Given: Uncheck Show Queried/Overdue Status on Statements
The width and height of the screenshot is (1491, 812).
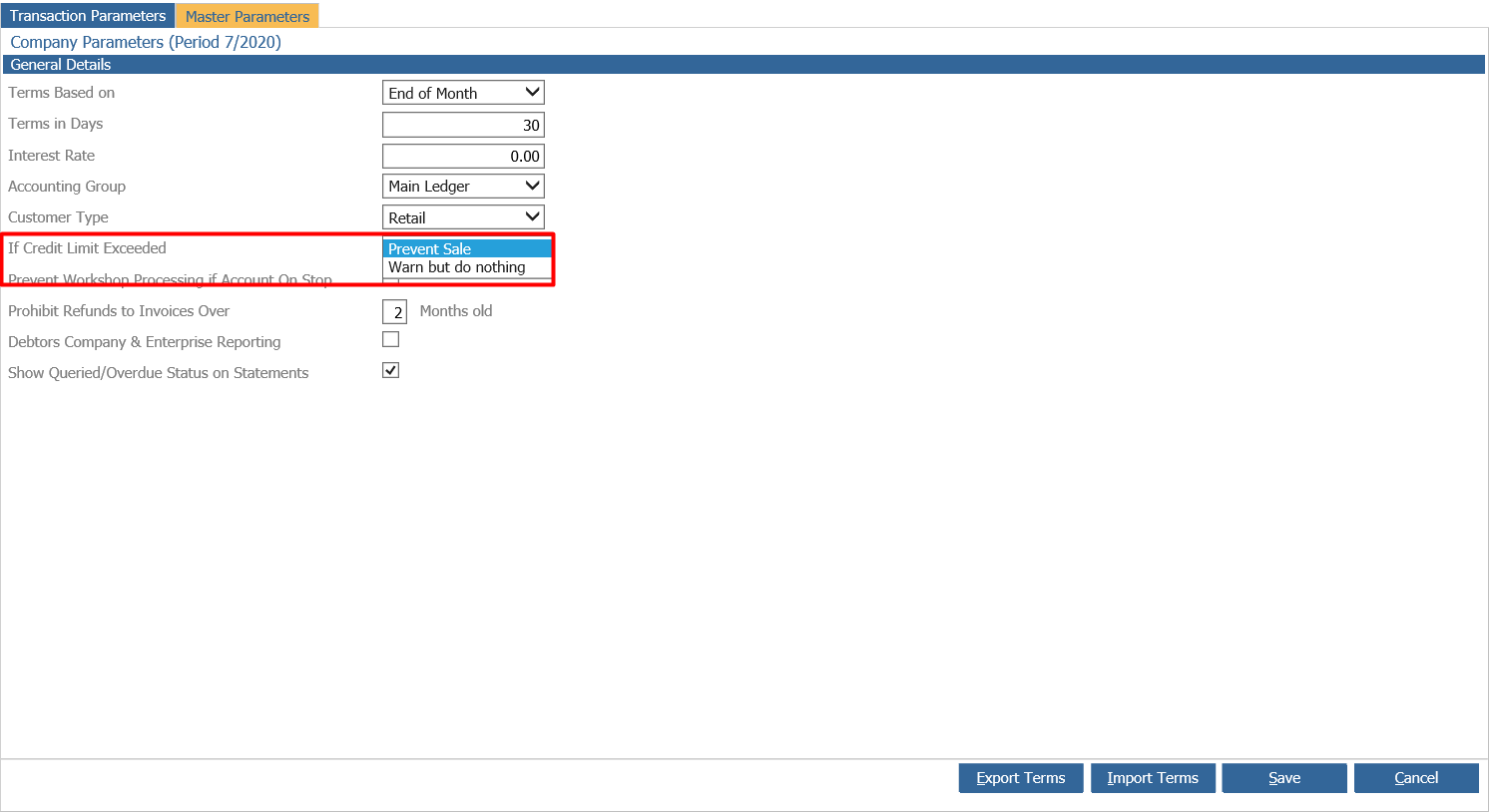Looking at the screenshot, I should [x=390, y=369].
